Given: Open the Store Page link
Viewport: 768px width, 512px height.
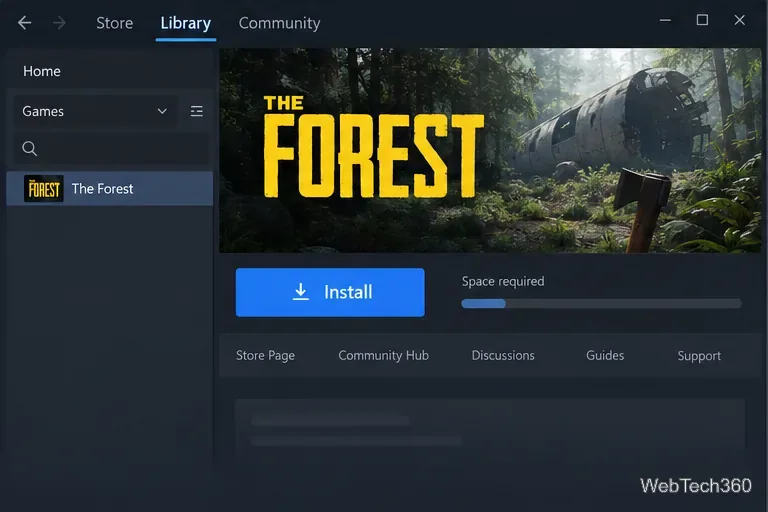Looking at the screenshot, I should click(265, 356).
